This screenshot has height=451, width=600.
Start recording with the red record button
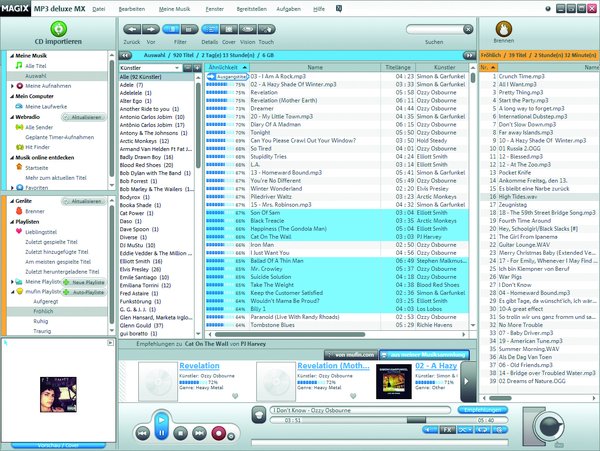coord(218,433)
